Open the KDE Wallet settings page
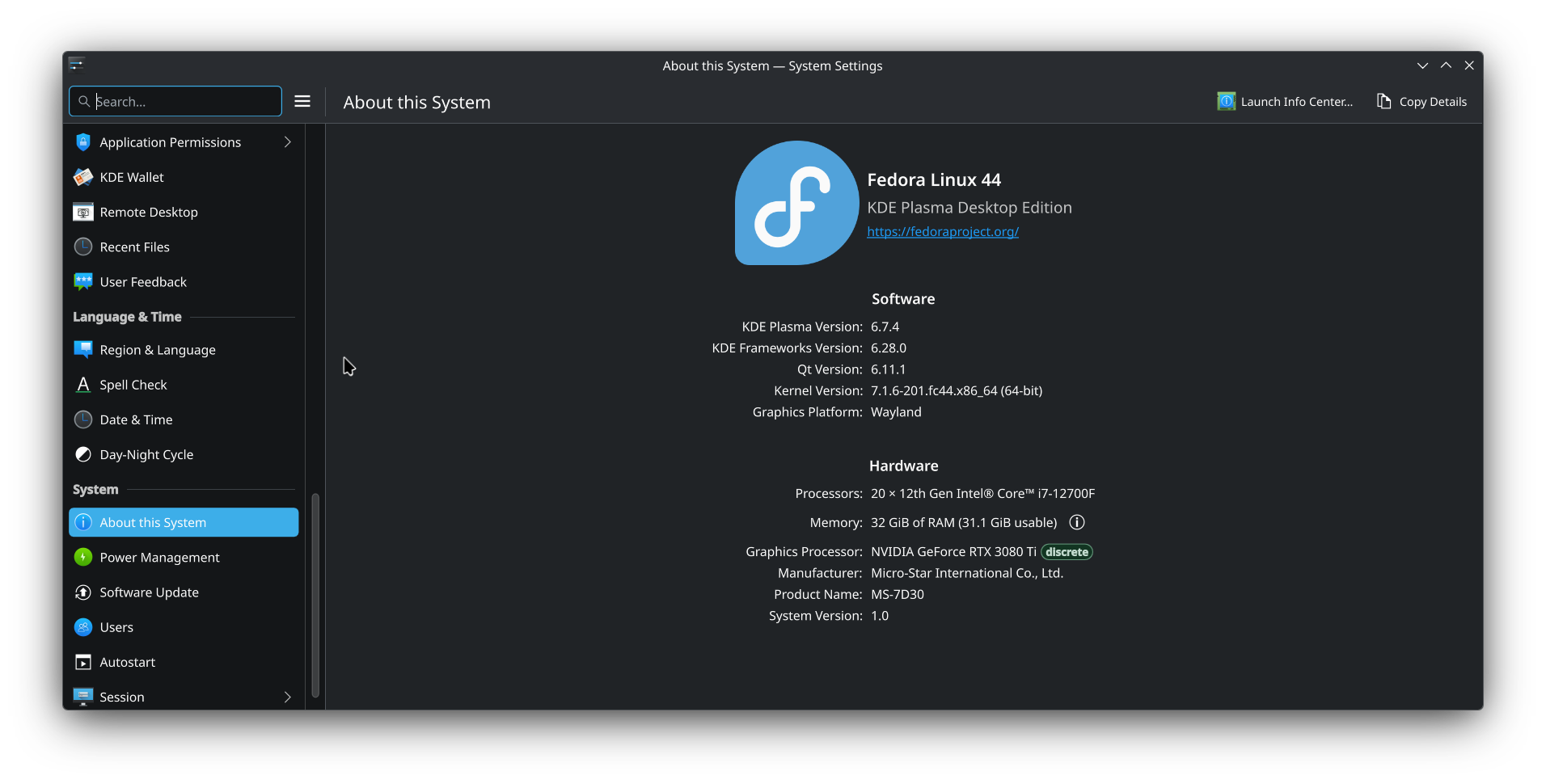The image size is (1546, 784). point(184,177)
